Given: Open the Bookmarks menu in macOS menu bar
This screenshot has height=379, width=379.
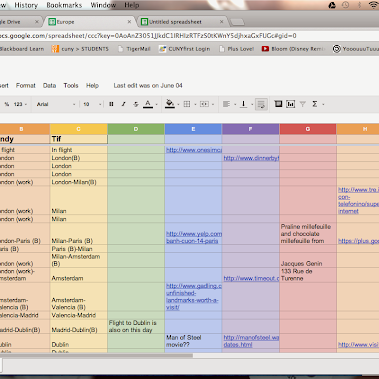Looking at the screenshot, I should (x=64, y=5).
